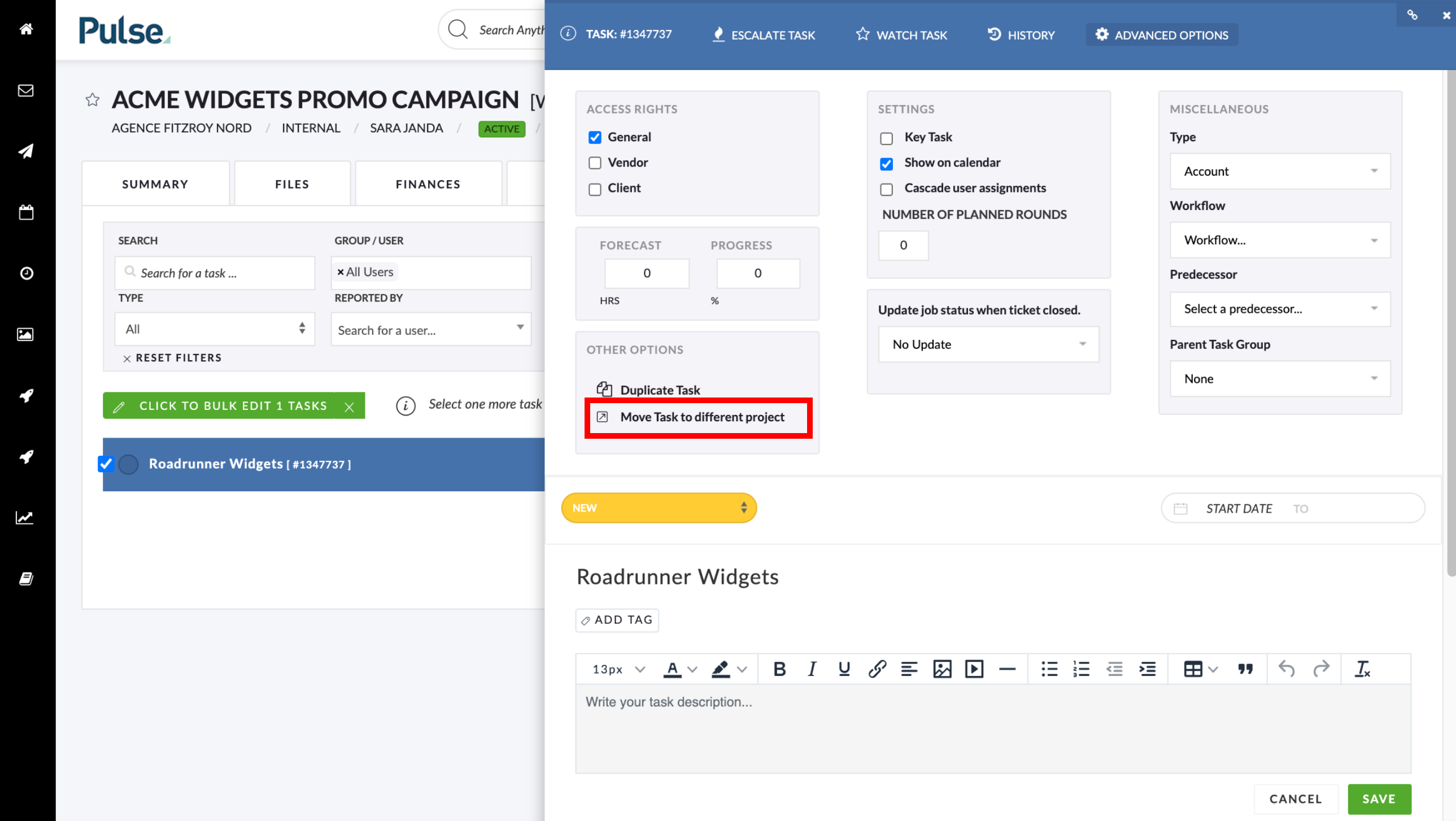The height and width of the screenshot is (821, 1456).
Task: Toggle the General access rights checkbox
Action: 595,137
